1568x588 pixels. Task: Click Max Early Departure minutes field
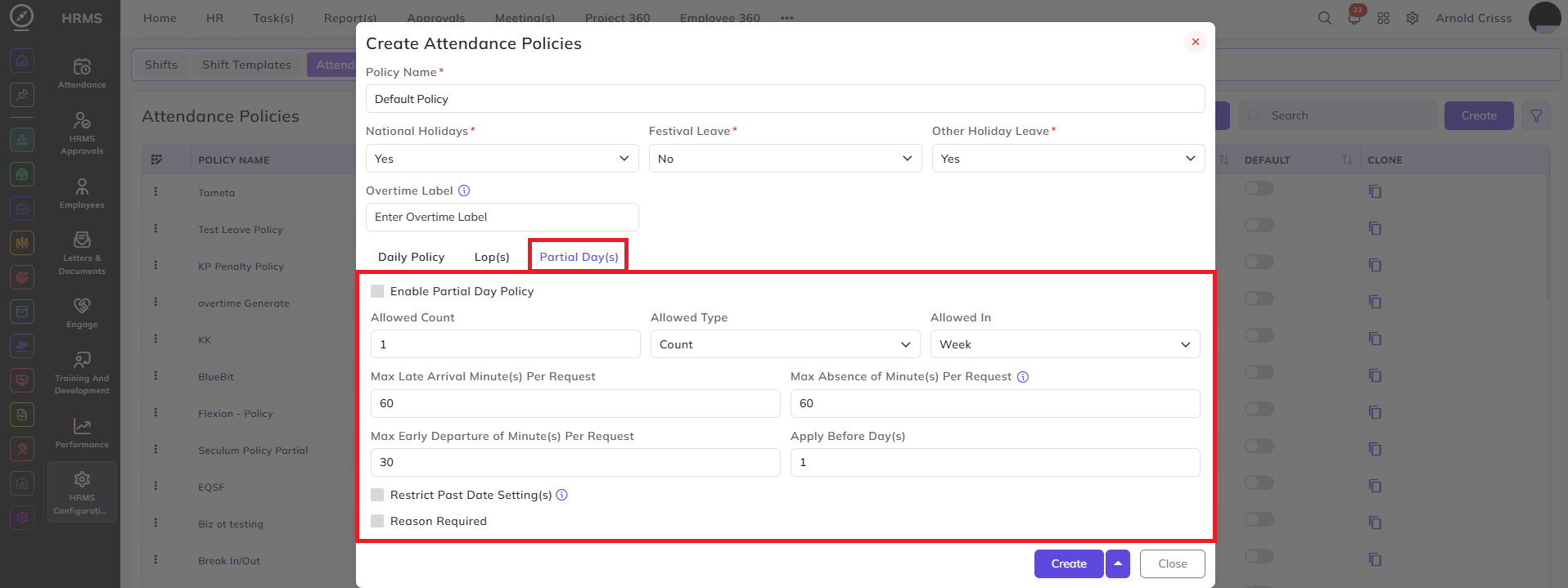click(x=575, y=462)
